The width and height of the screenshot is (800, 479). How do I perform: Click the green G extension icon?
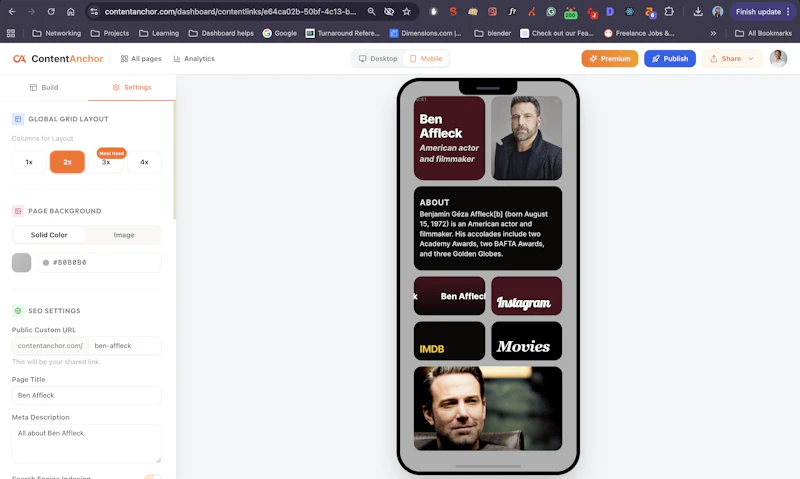click(x=551, y=11)
